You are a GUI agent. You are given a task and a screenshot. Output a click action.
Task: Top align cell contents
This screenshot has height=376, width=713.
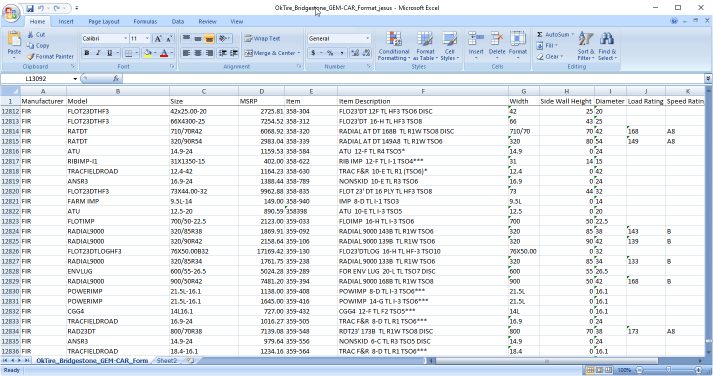(x=186, y=39)
